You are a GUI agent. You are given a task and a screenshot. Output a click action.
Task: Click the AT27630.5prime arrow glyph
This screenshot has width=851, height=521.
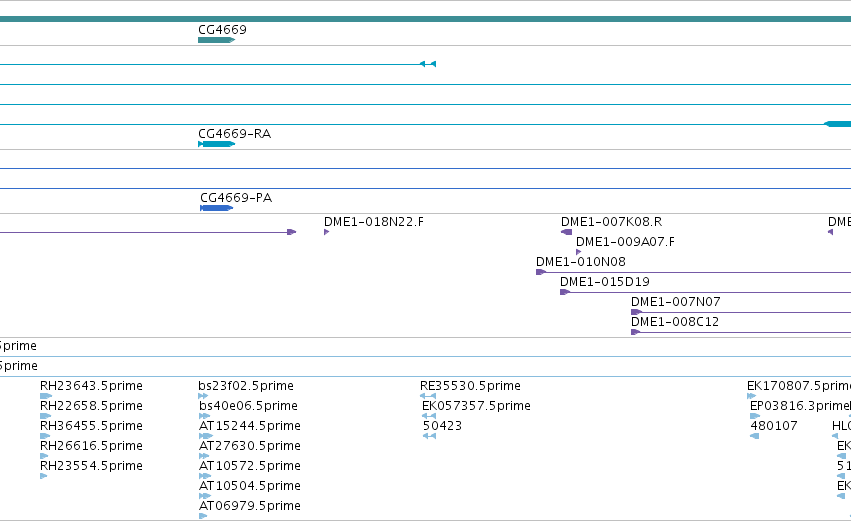click(x=204, y=456)
